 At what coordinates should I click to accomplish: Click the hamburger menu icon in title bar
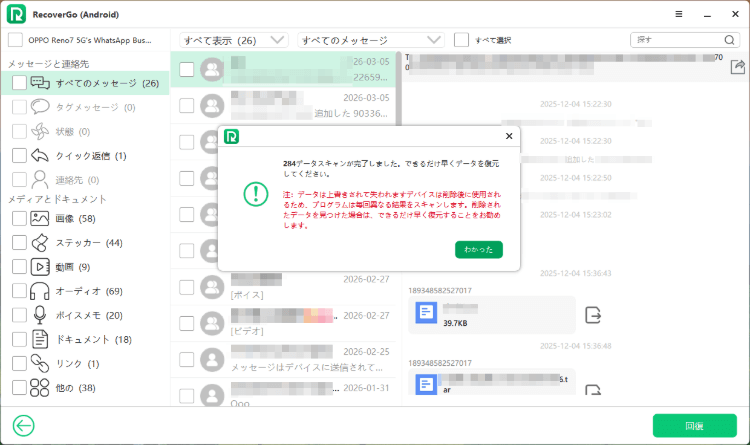pos(678,14)
